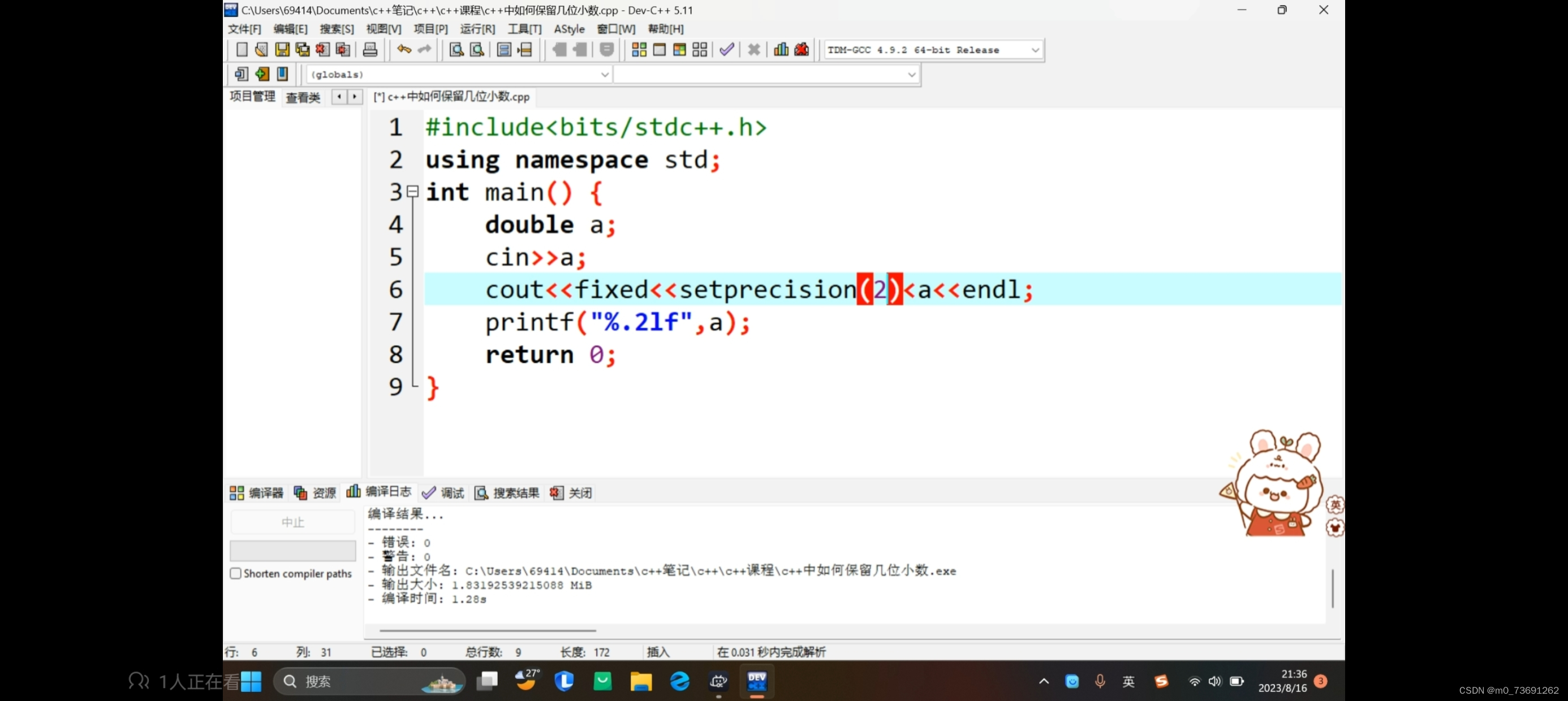Click the Debug checkmark toolbar icon
Viewport: 1568px width, 701px height.
click(727, 50)
